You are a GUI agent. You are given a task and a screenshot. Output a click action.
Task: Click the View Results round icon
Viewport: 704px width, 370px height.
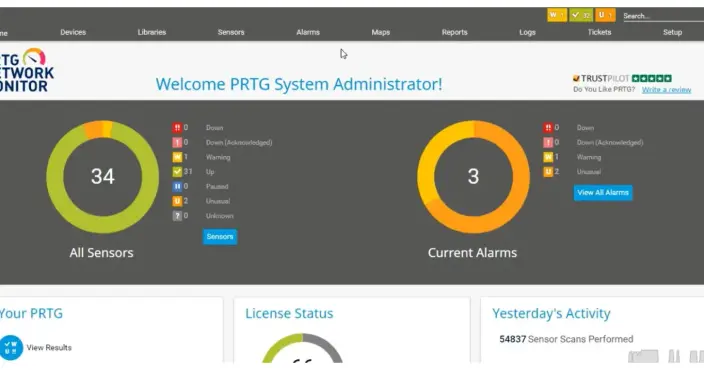point(11,348)
